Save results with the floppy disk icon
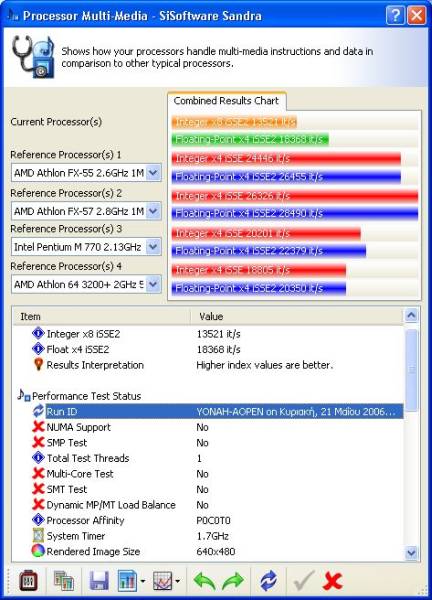This screenshot has height=600, width=432. click(99, 581)
